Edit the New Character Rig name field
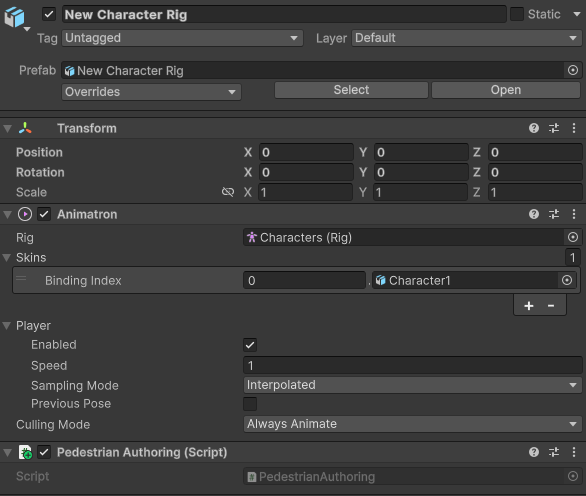586x496 pixels. [x=284, y=15]
